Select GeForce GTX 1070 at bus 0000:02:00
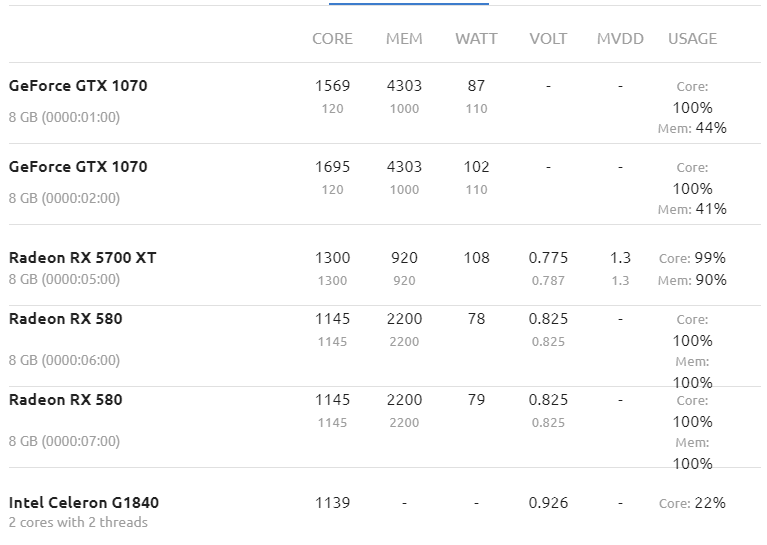 [x=78, y=167]
